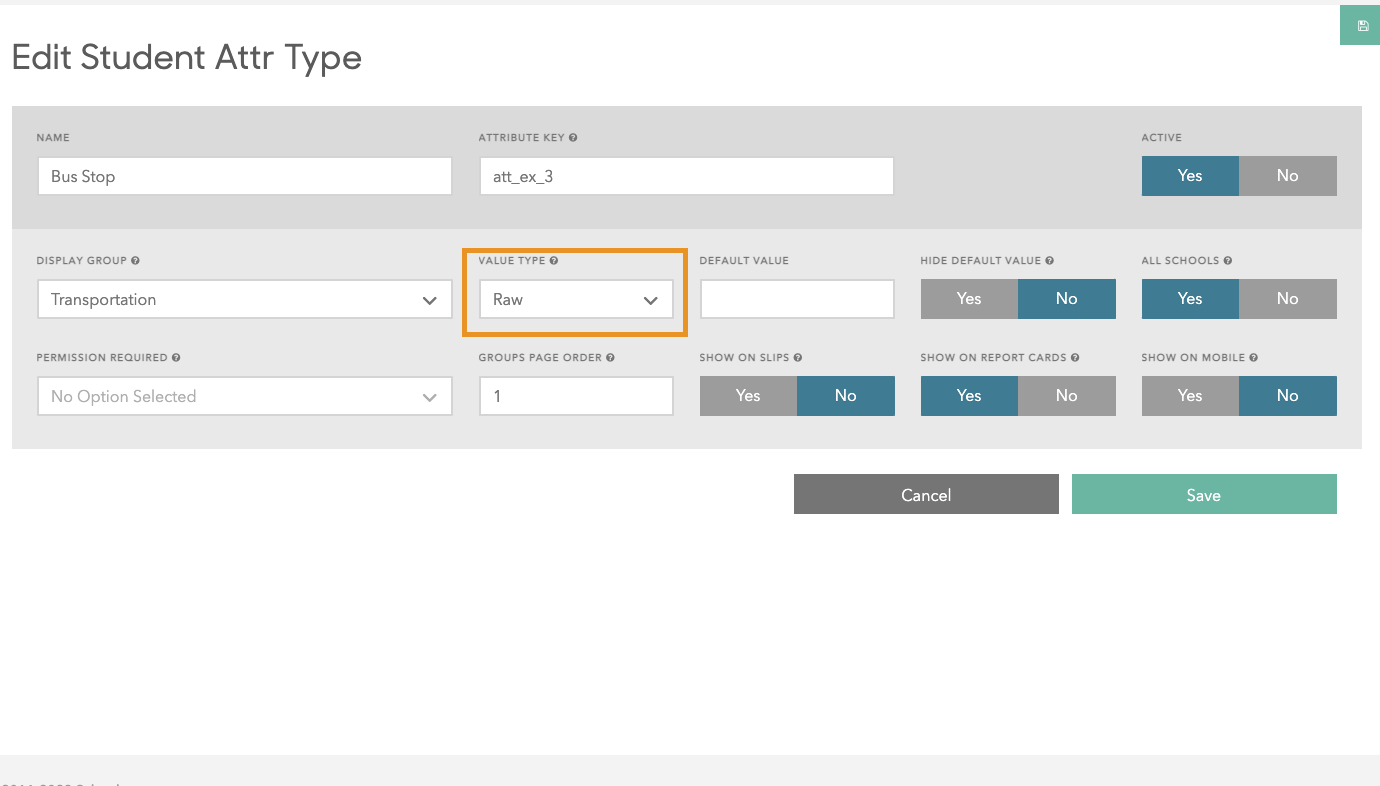
Task: Click help icon next to Attribute Key
Action: [x=573, y=138]
